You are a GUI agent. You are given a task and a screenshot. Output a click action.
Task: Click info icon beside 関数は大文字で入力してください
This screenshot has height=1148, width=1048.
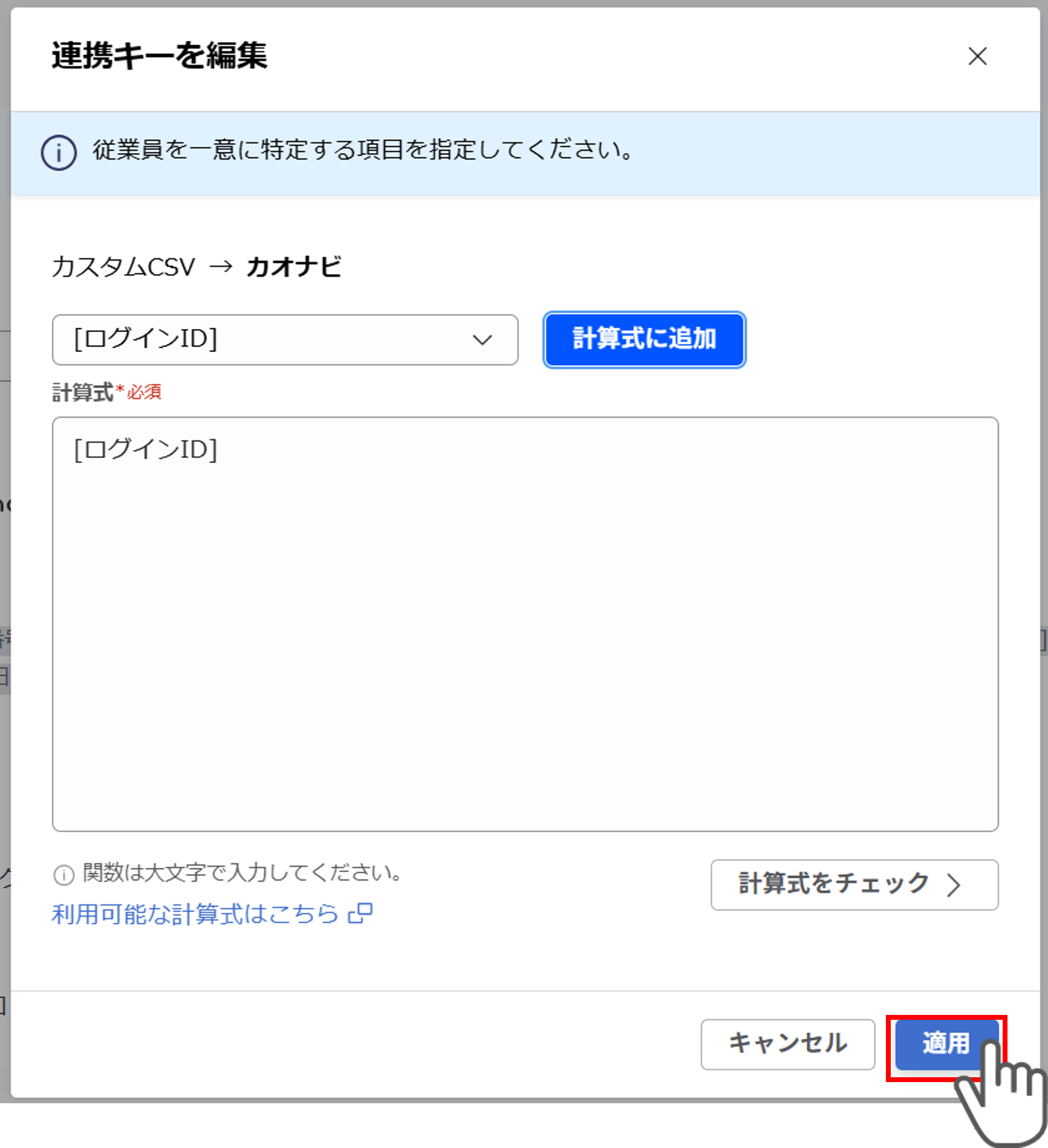pos(63,875)
